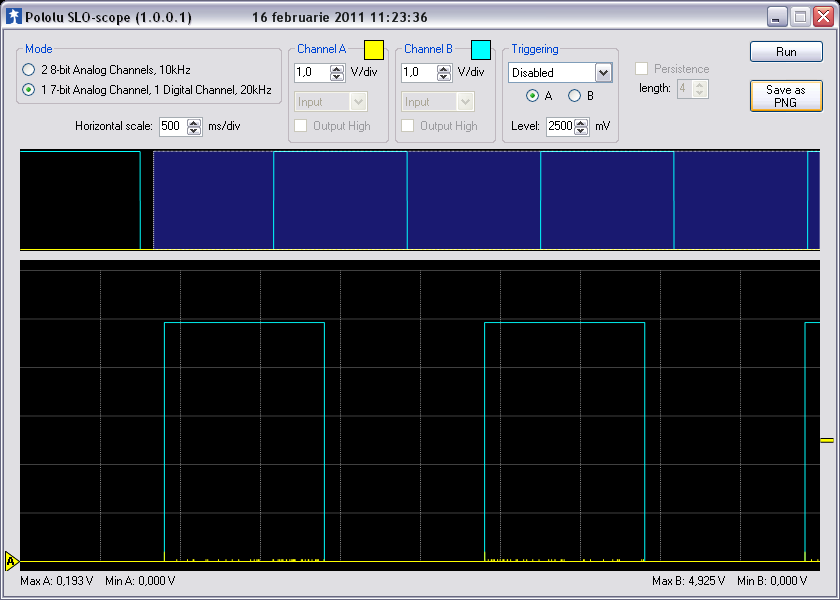Click the Pololu app icon in title bar
The height and width of the screenshot is (600, 840).
(13, 17)
